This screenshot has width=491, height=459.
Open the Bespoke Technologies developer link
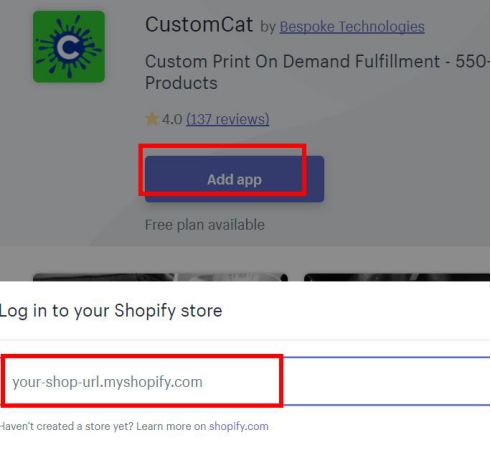point(352,27)
